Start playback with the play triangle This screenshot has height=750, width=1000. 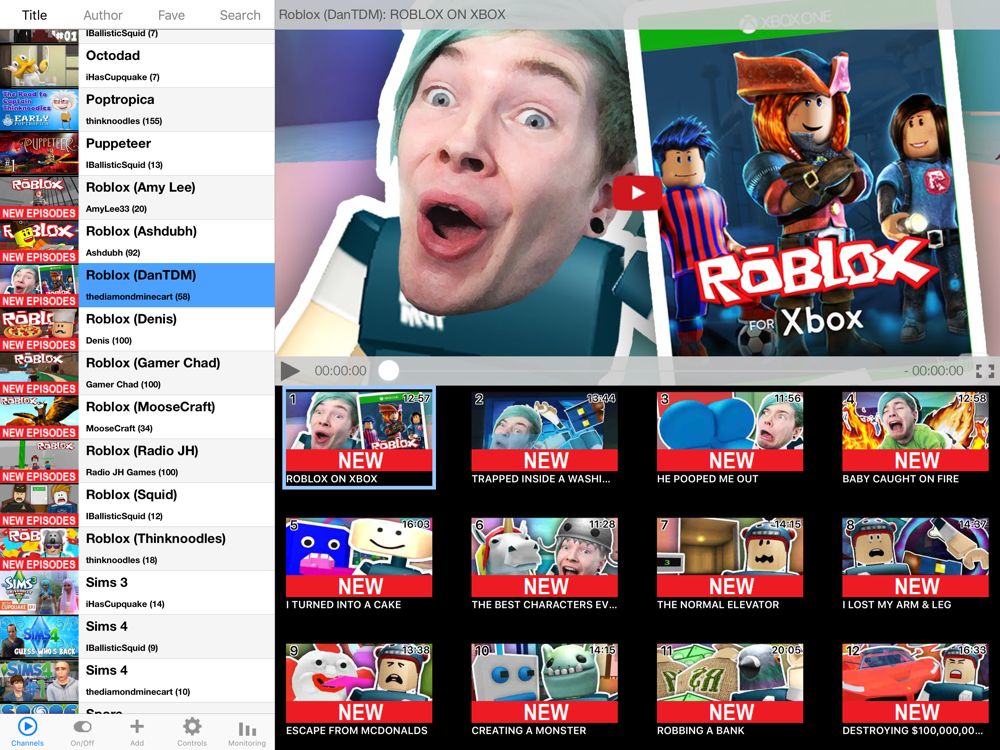pos(290,371)
